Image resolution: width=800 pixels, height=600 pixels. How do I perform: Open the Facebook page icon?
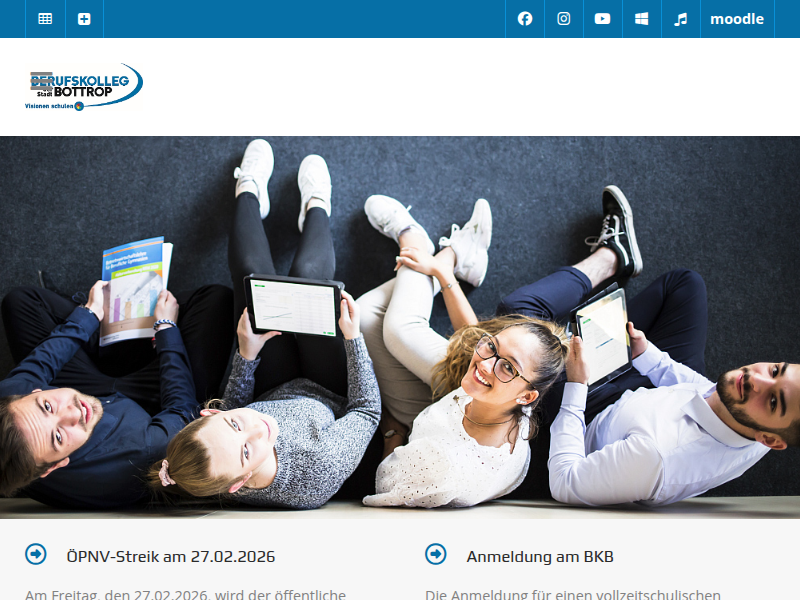pos(525,19)
